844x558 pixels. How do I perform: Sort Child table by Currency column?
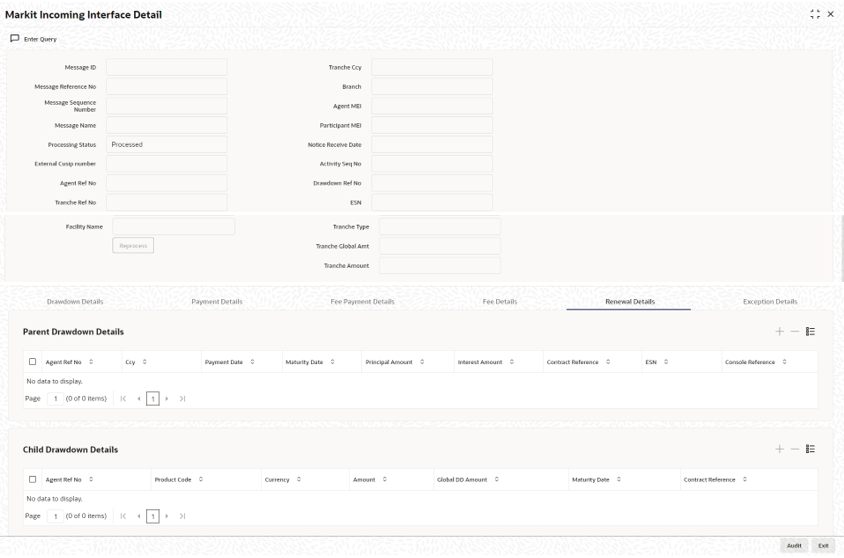[x=299, y=479]
